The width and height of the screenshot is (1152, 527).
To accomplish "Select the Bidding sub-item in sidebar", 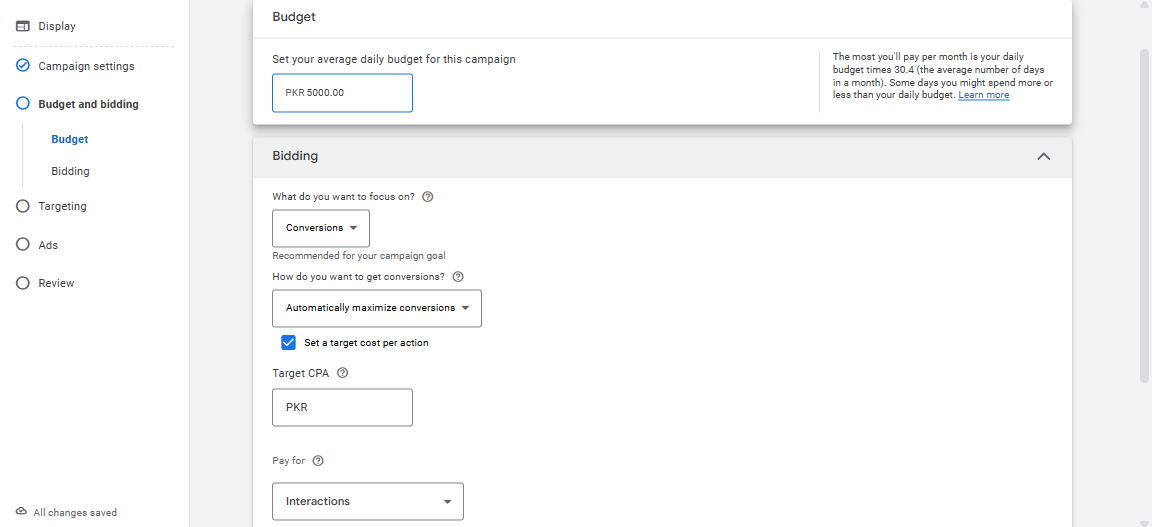I will click(71, 171).
